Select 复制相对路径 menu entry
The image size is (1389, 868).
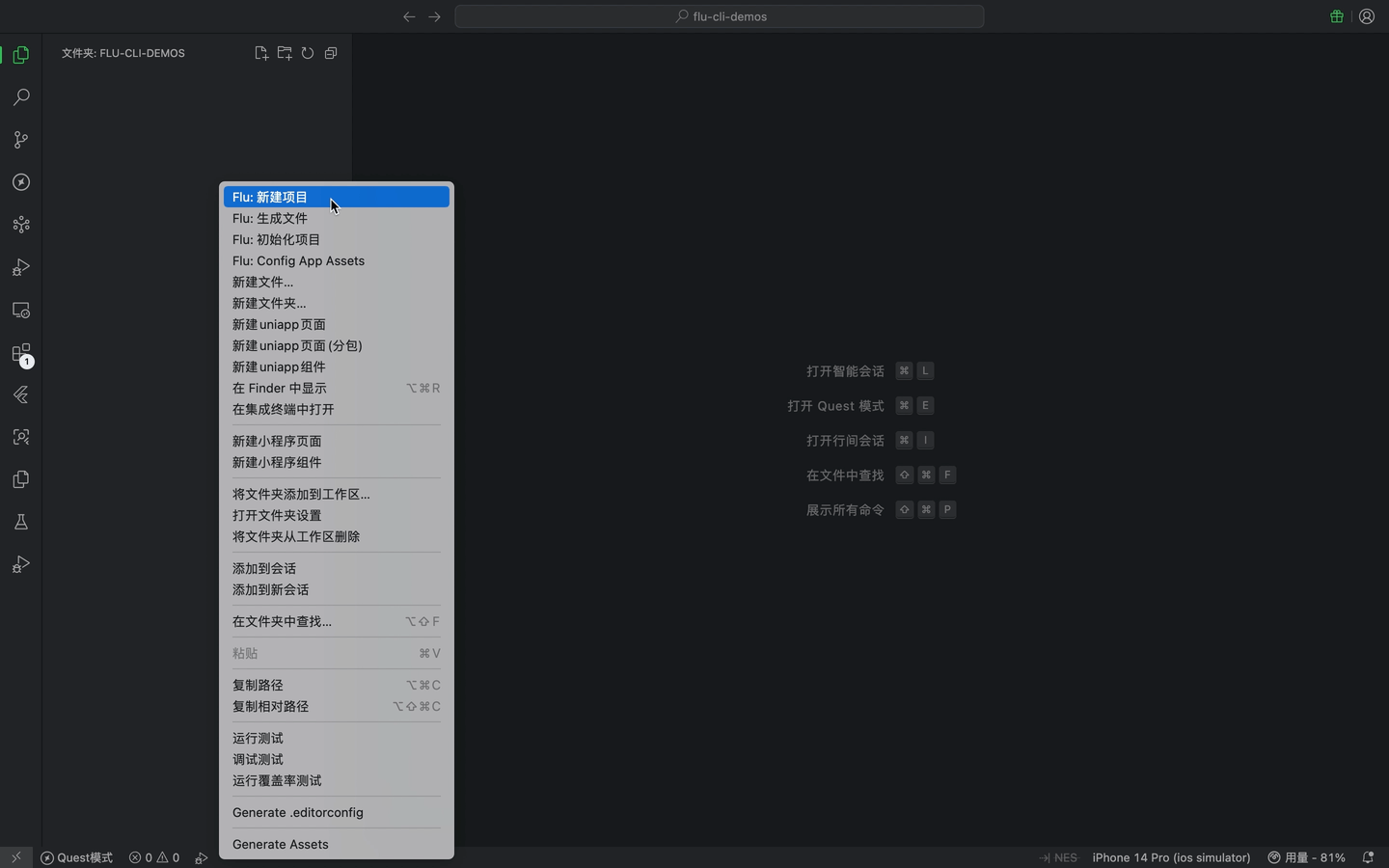[x=337, y=706]
